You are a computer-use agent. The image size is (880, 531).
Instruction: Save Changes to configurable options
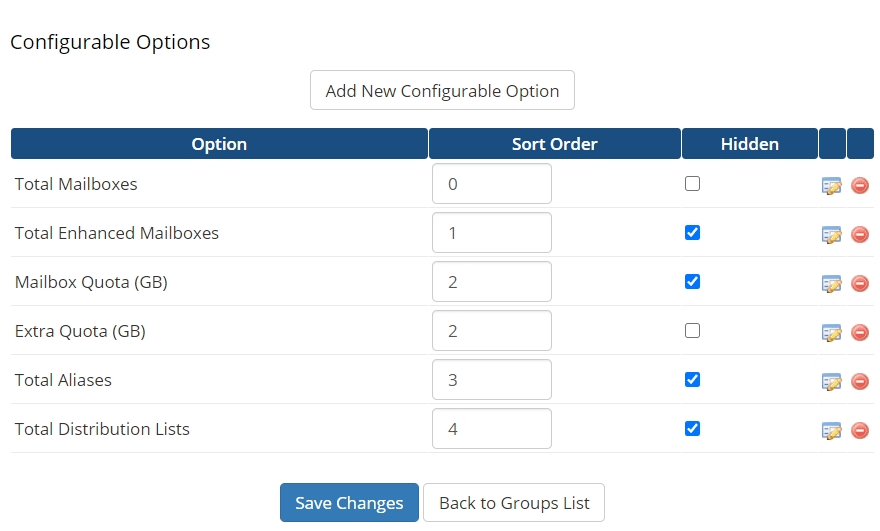pos(349,502)
